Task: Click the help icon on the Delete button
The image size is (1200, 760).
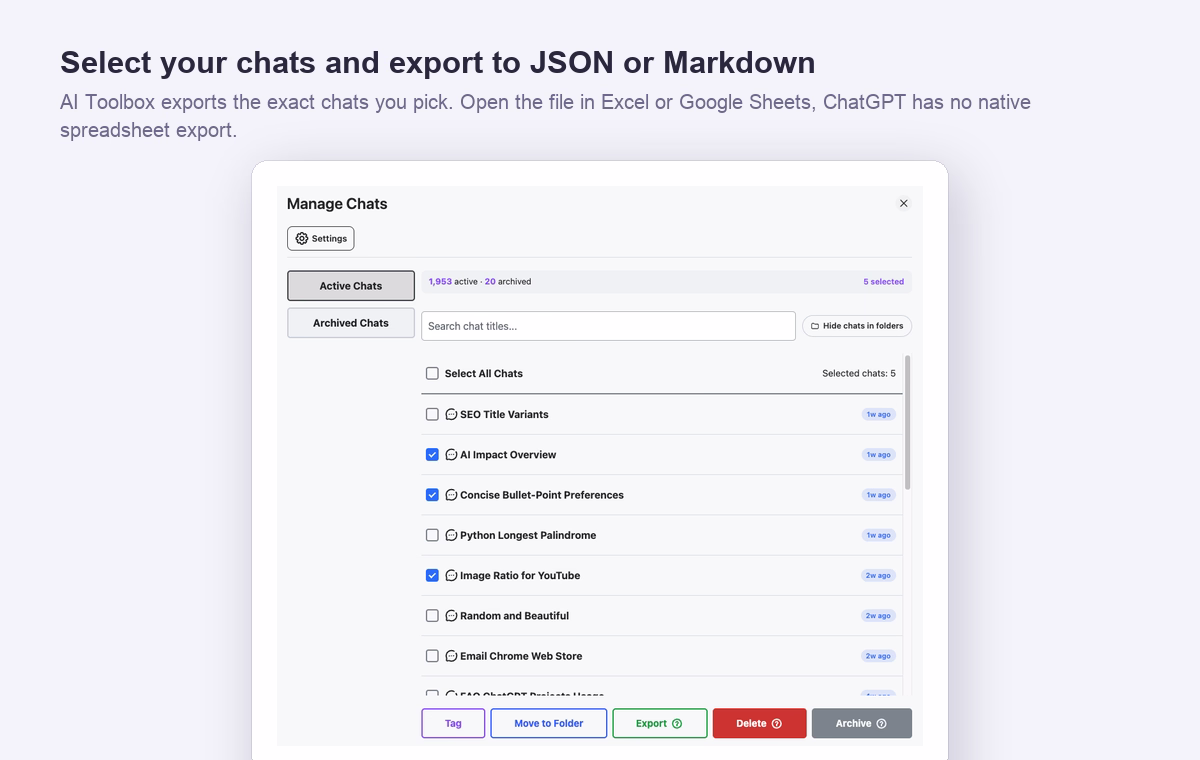Action: click(x=777, y=724)
